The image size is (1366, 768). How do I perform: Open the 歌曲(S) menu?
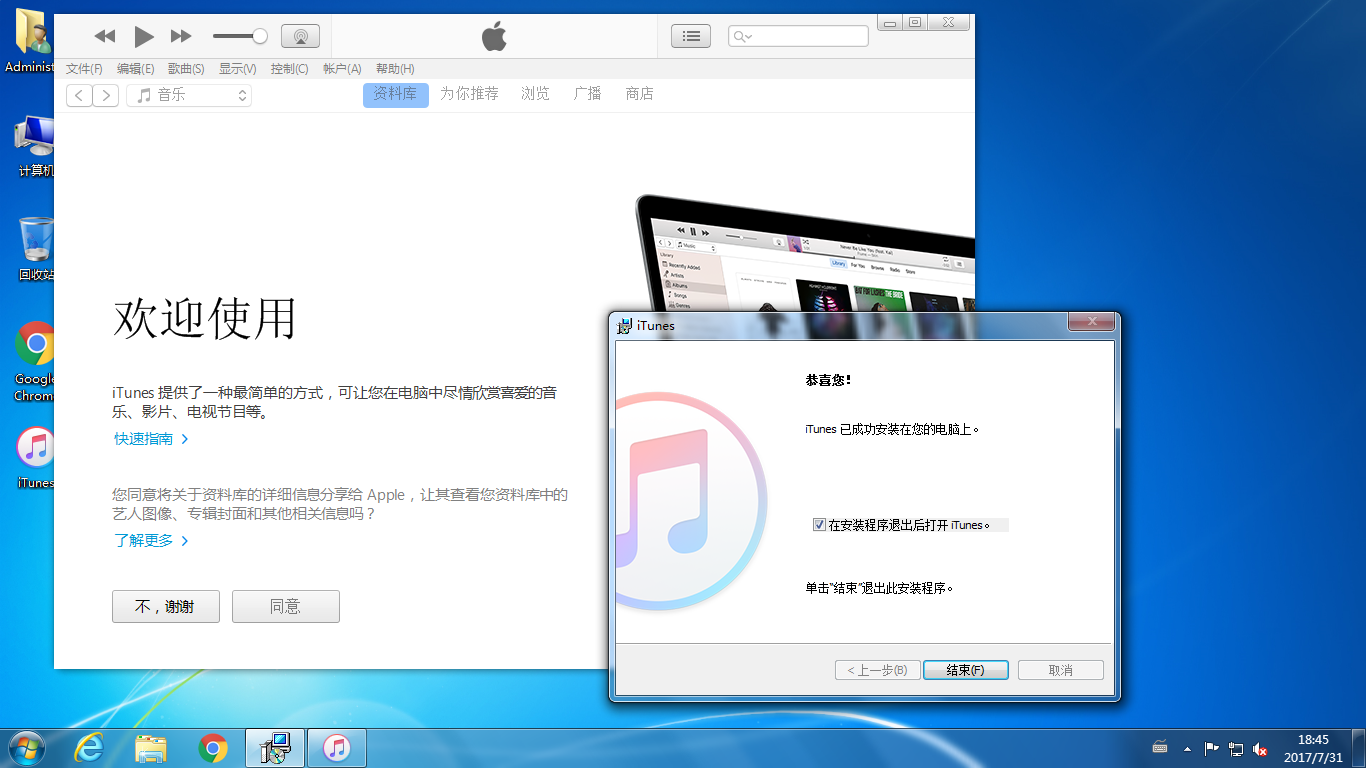point(186,69)
